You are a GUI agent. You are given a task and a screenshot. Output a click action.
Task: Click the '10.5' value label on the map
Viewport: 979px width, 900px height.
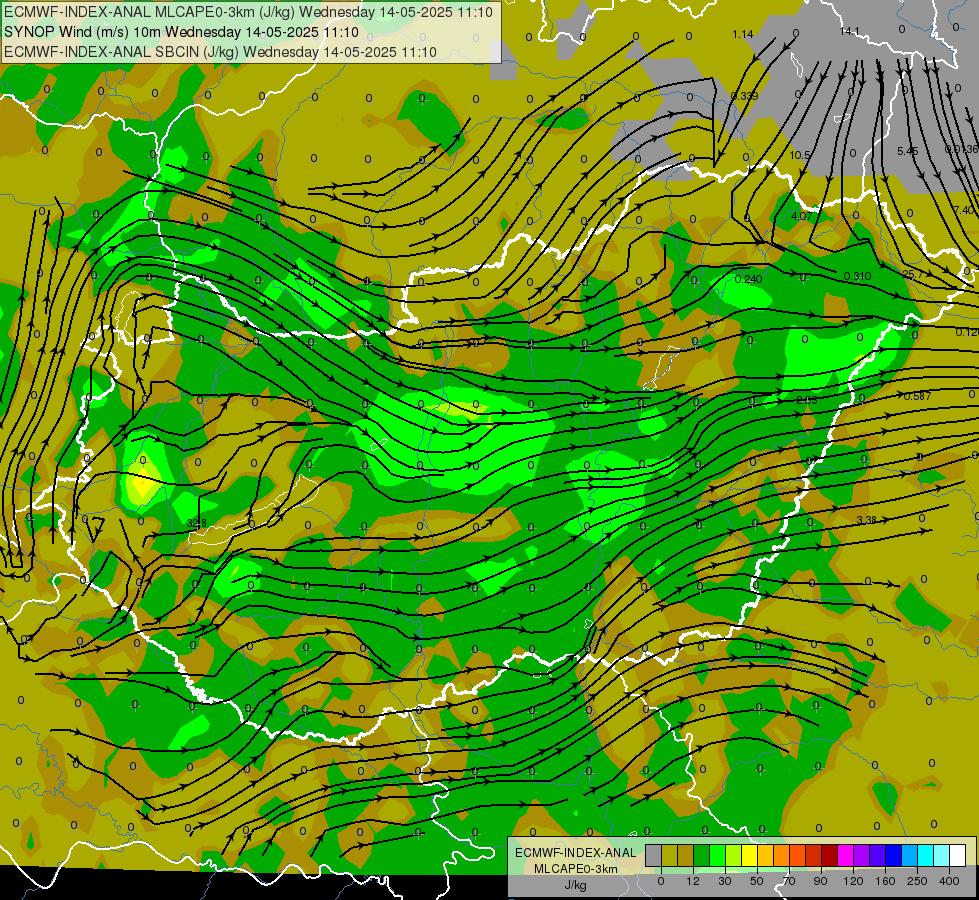tap(800, 155)
